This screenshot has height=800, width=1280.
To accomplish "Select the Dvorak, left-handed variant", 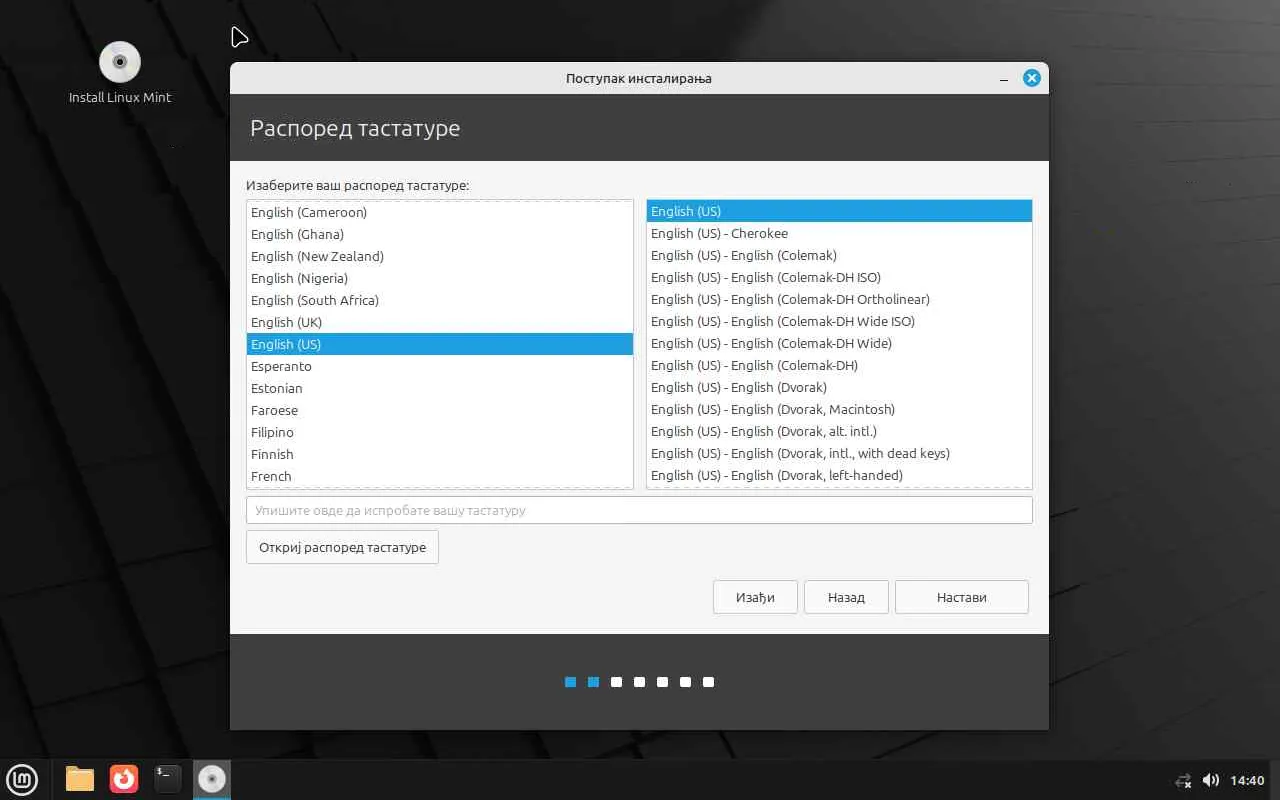I will 839,475.
